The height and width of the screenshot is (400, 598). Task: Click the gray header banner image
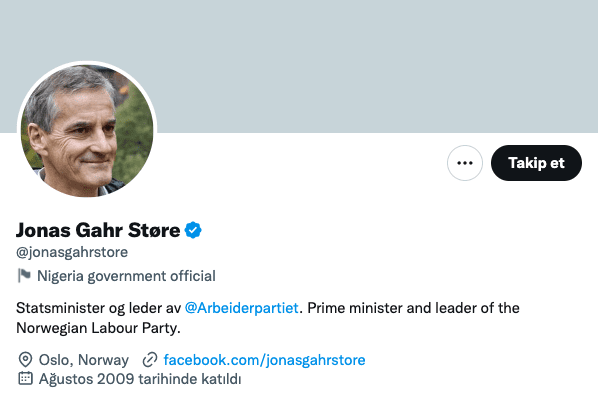click(x=299, y=66)
